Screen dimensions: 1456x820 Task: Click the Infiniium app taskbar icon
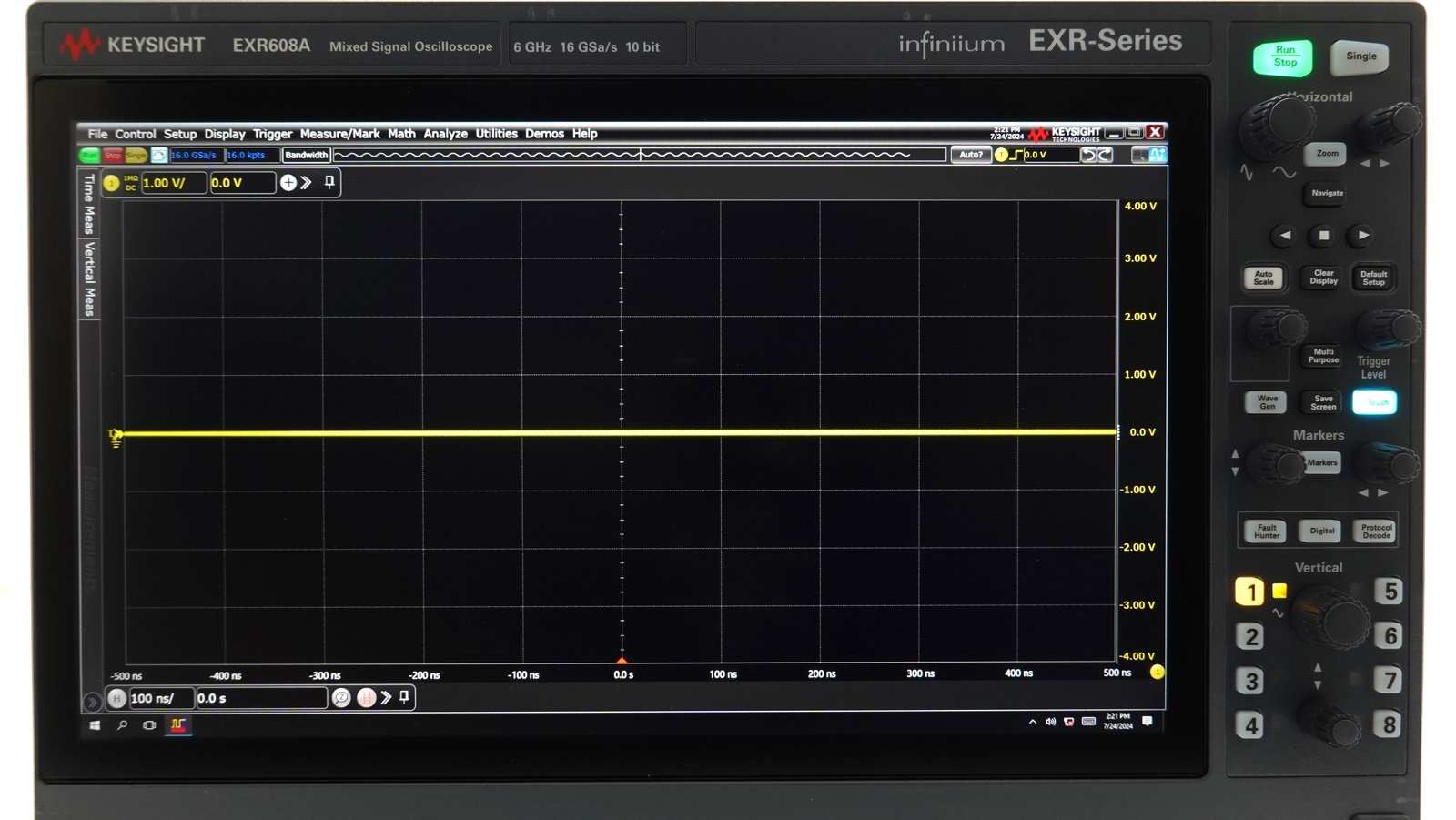178,725
